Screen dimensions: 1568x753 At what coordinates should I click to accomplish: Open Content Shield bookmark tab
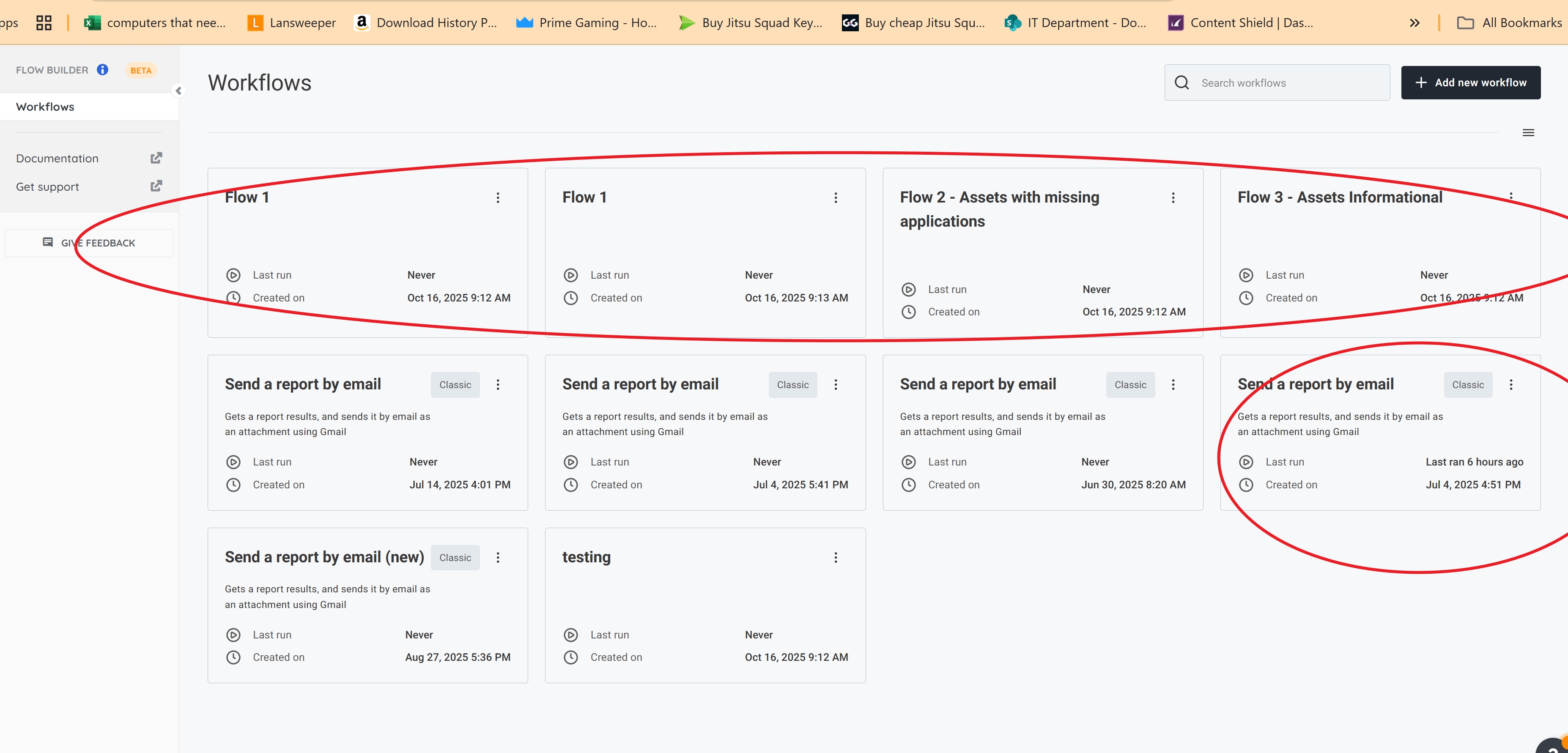(x=1241, y=23)
